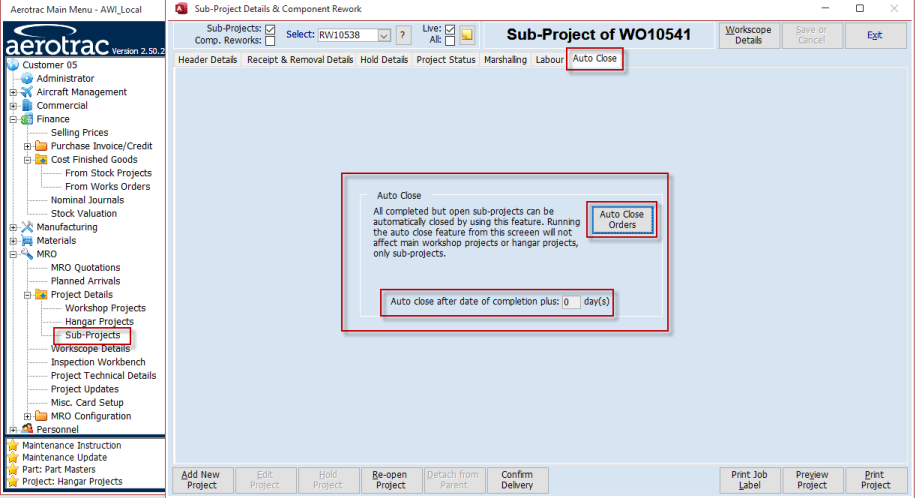Select Hangar Projects in the tree
915x498 pixels.
[99, 322]
